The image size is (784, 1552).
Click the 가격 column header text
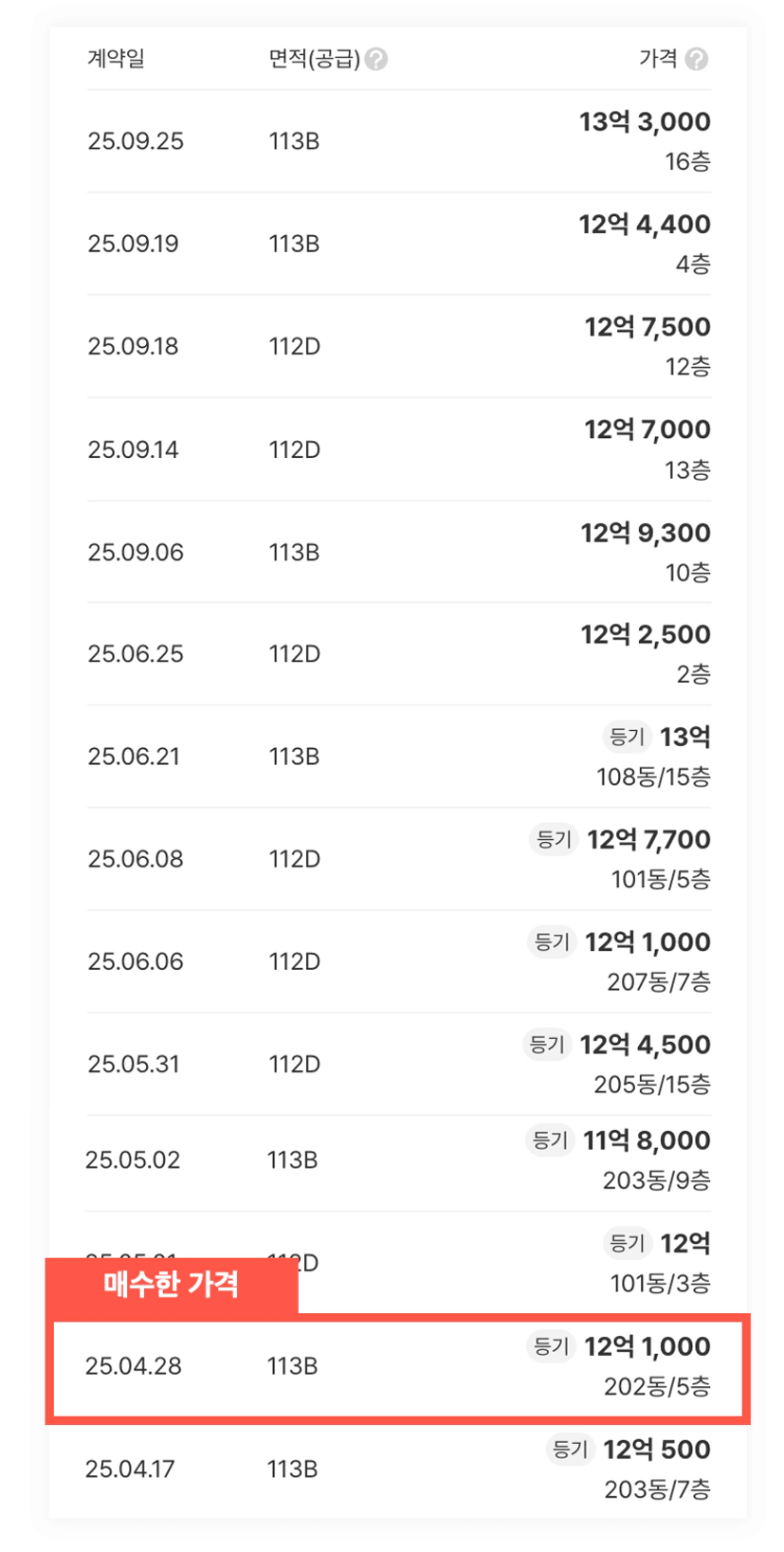pos(657,59)
